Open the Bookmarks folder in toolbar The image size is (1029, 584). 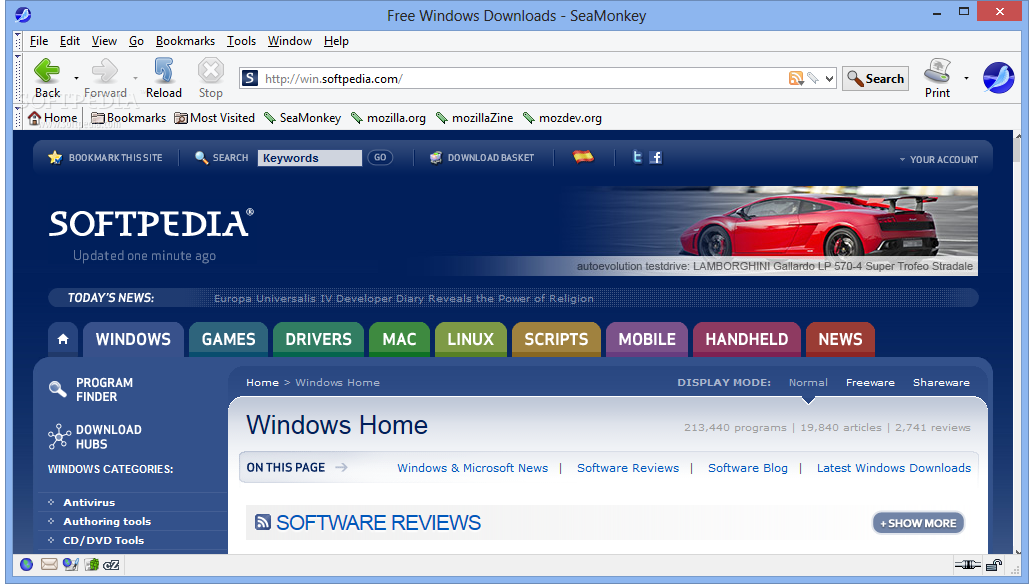(x=128, y=118)
